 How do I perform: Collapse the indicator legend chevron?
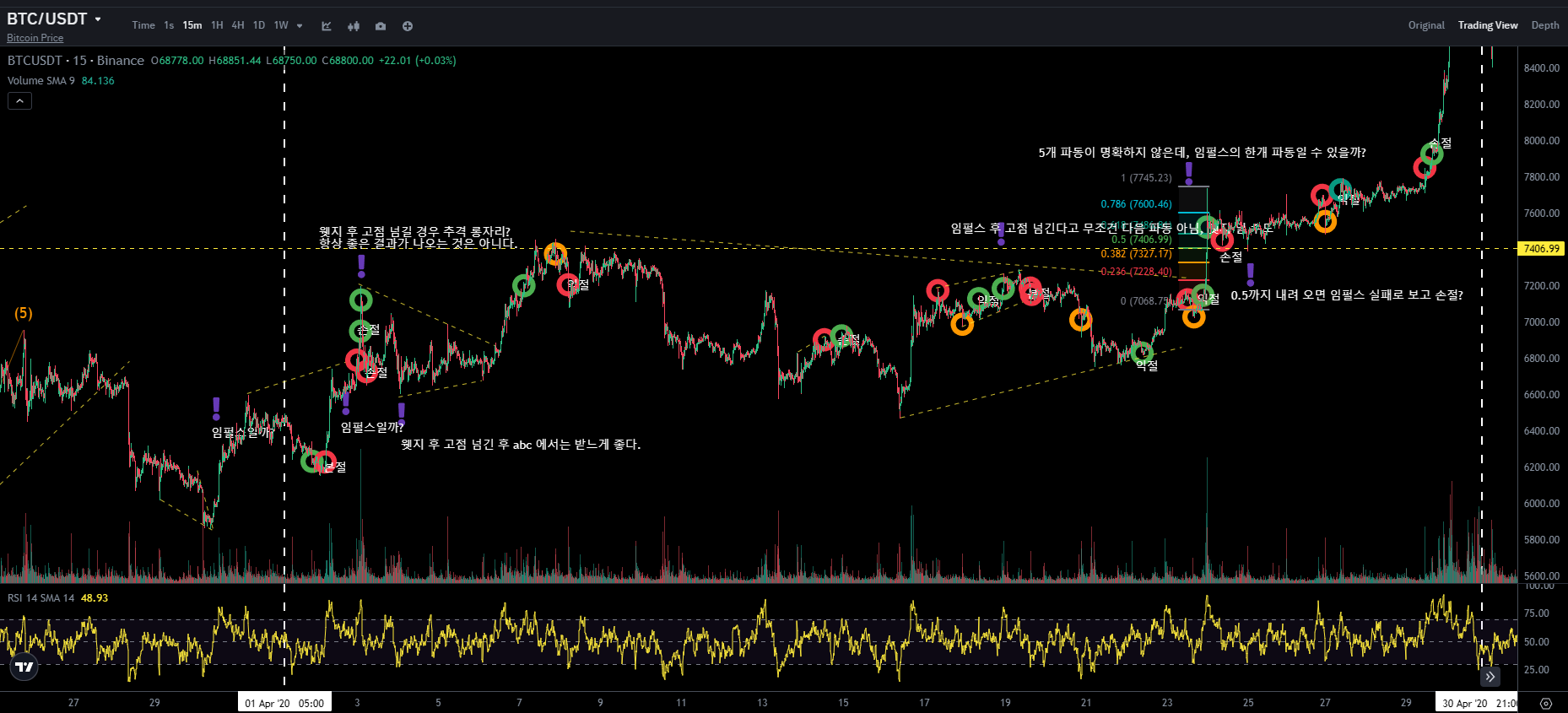[x=19, y=101]
